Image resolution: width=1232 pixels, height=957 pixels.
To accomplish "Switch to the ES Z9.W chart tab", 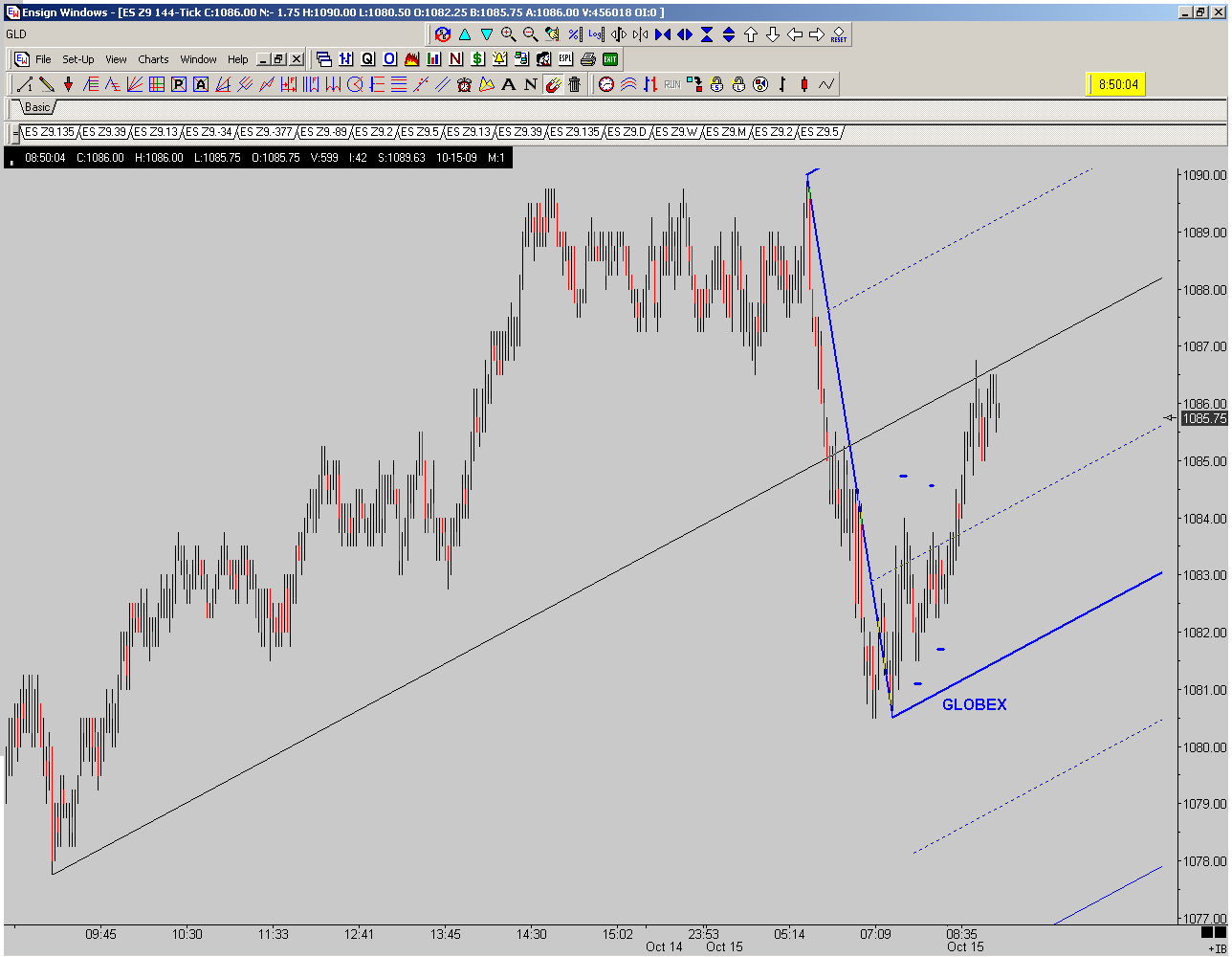I will tap(677, 132).
